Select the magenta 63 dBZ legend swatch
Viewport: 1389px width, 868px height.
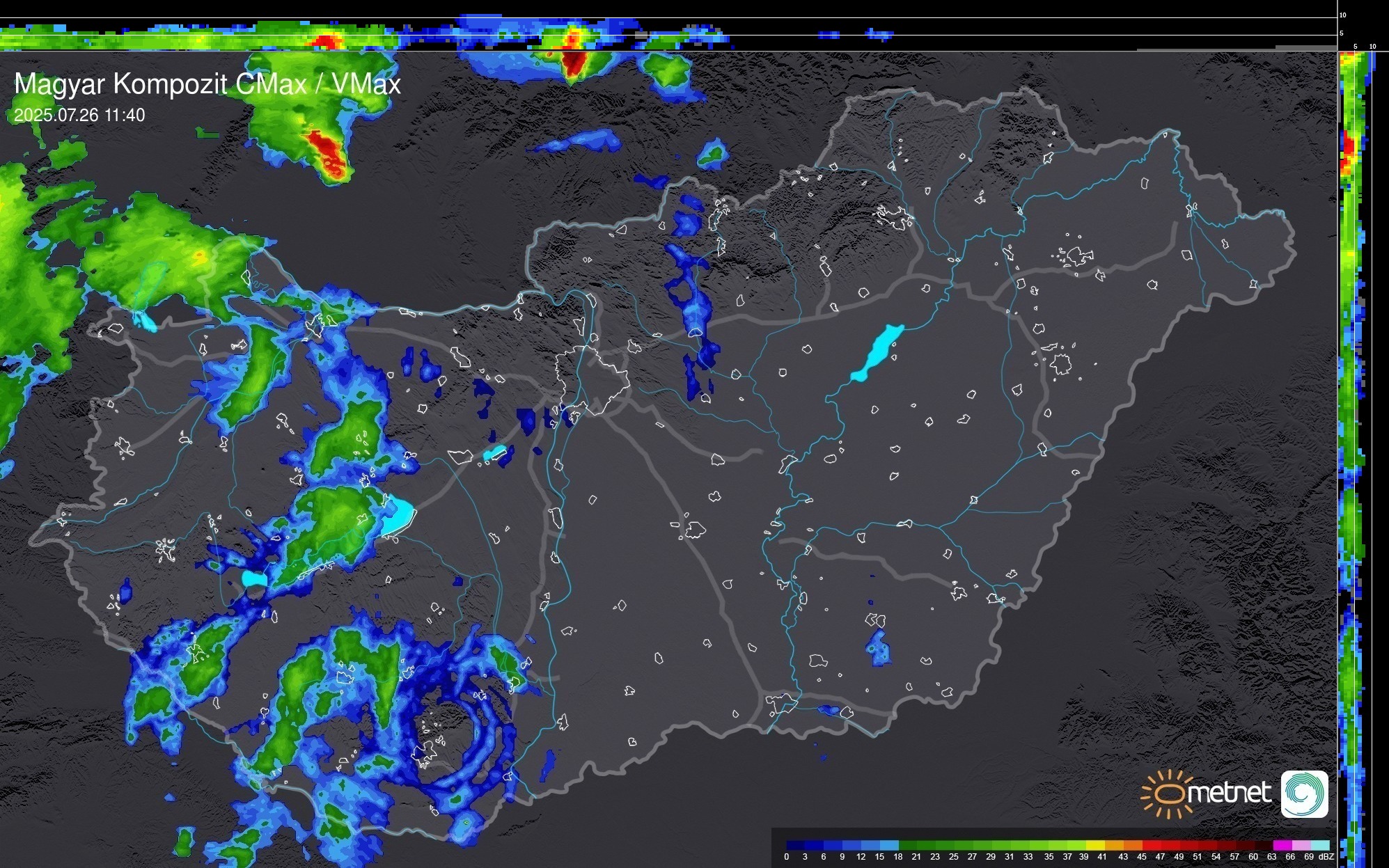click(x=1282, y=845)
